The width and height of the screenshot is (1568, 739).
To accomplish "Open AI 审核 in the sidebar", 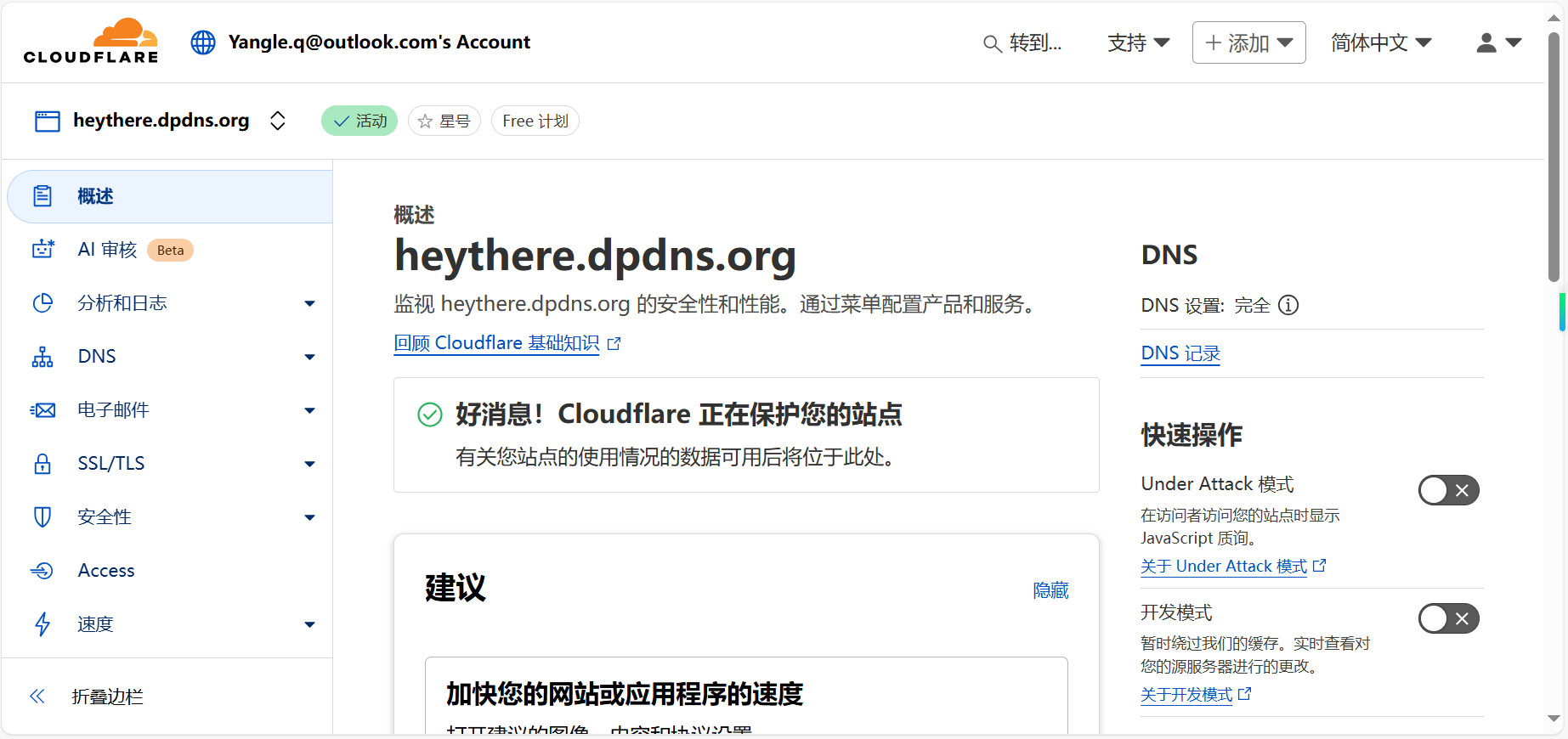I will 107,250.
